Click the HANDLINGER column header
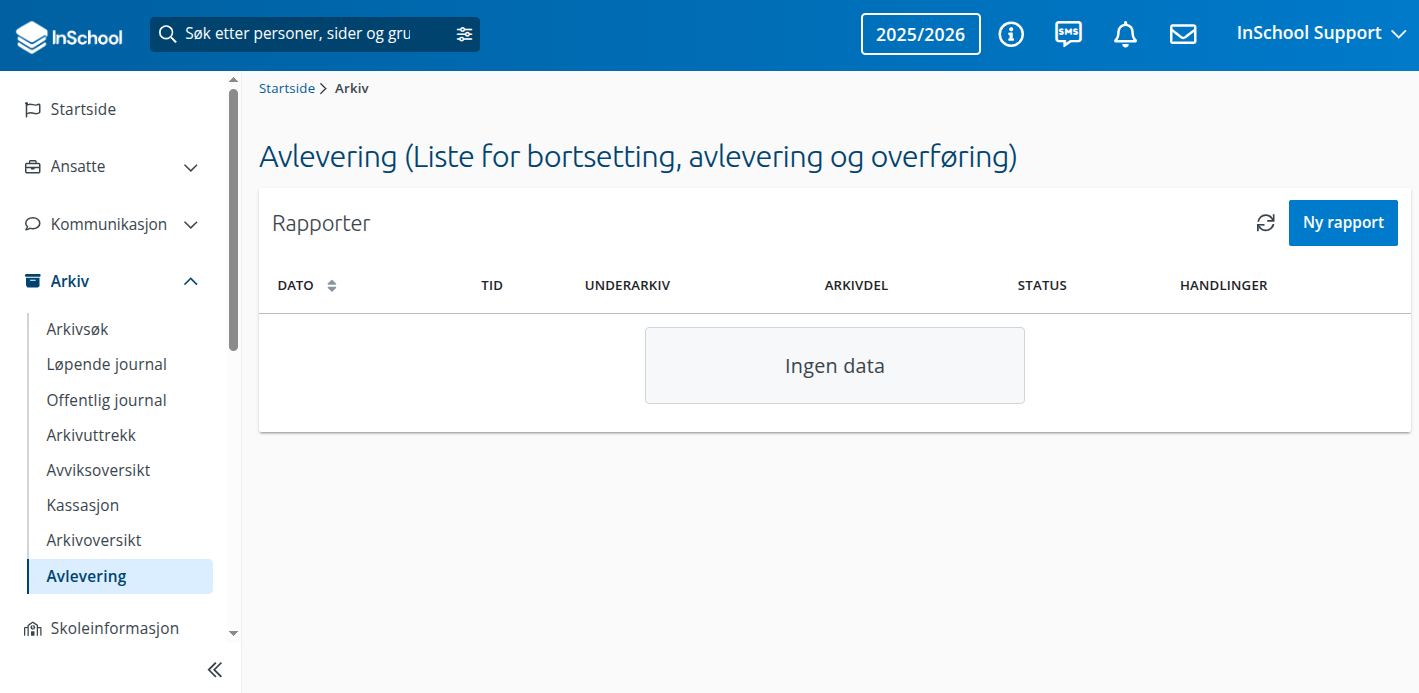This screenshot has width=1419, height=693. (x=1224, y=286)
